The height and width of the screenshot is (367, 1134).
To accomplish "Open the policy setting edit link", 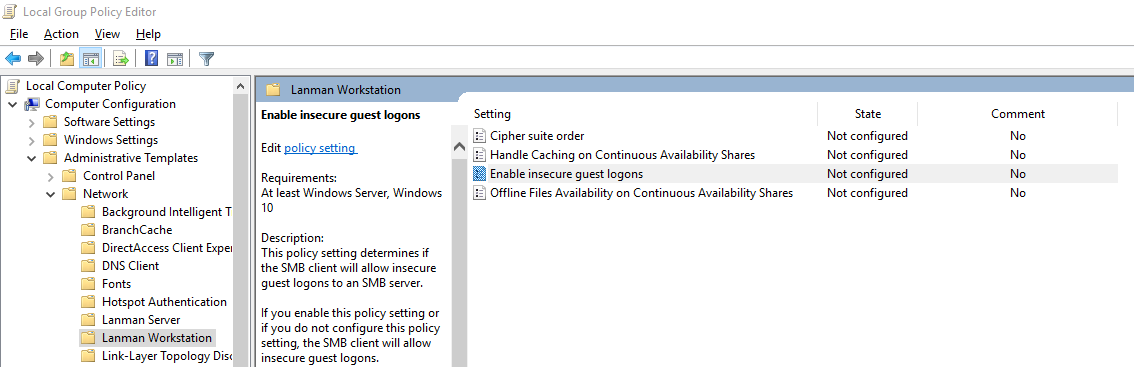I will 320,148.
